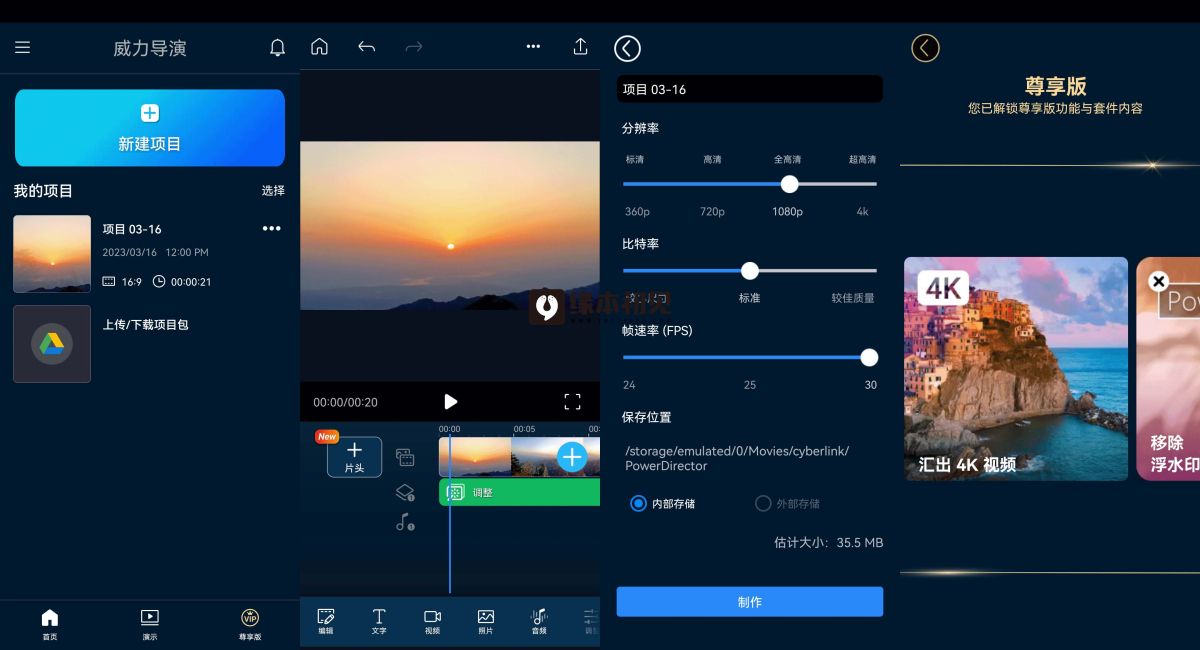Open the 汇出 4K 视频 card
The height and width of the screenshot is (650, 1200).
tap(1016, 369)
